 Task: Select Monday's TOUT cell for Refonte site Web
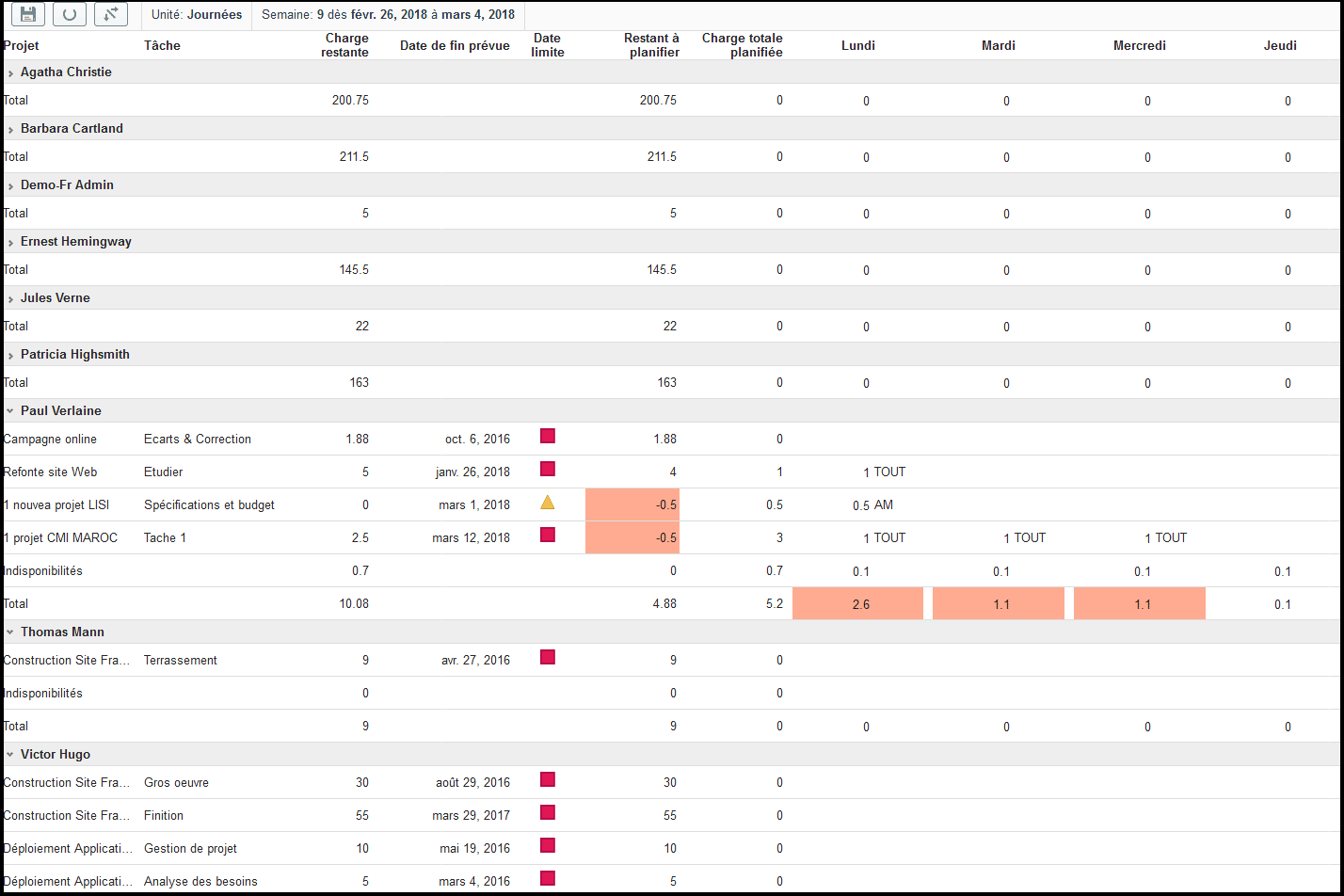click(884, 472)
